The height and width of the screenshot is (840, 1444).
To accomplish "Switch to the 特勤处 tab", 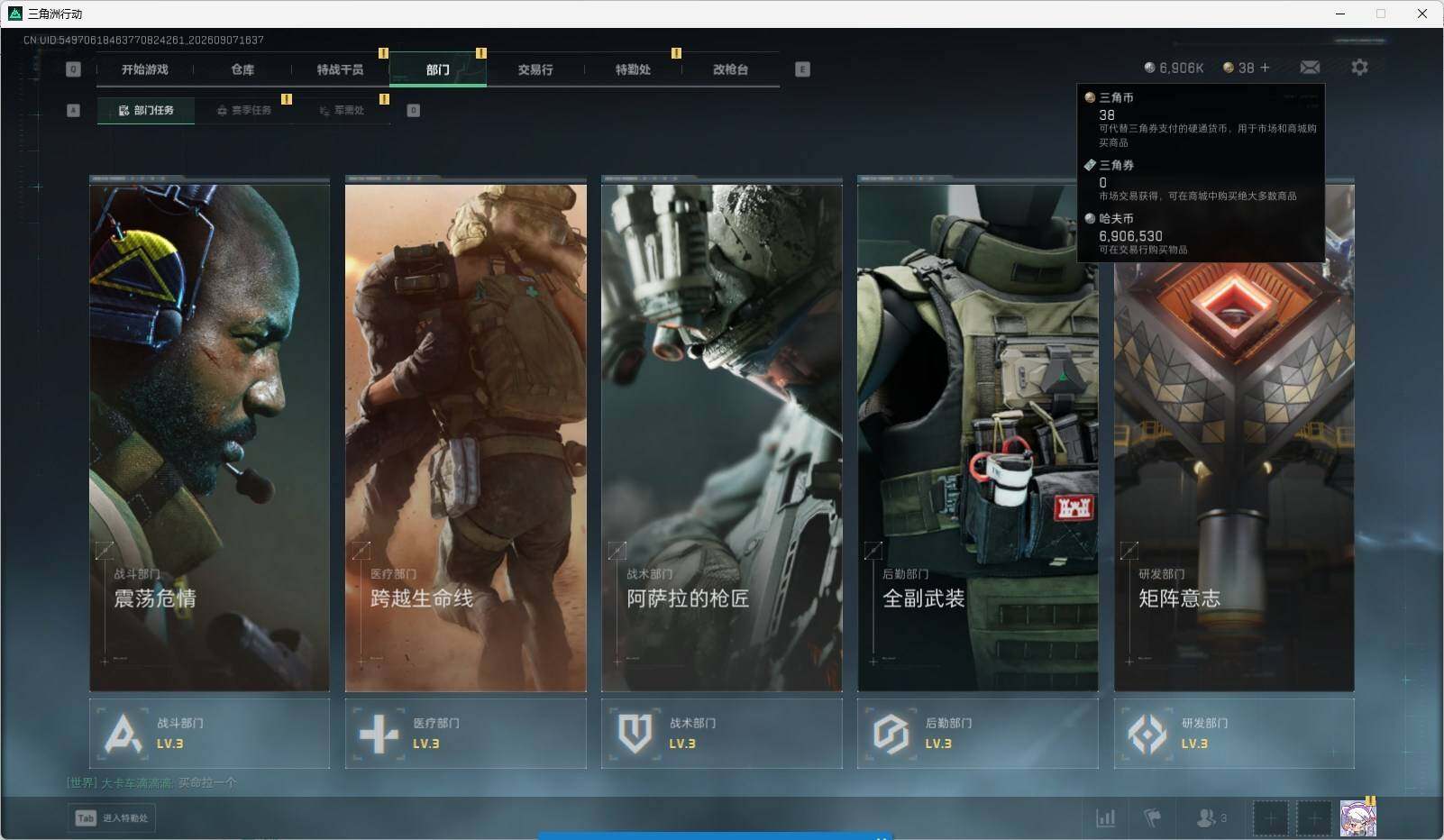I will [x=633, y=69].
